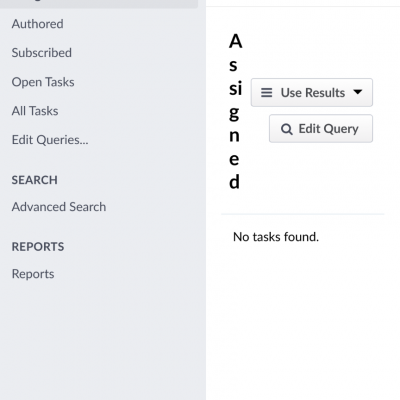Expand the Use Results dropdown caret
Screen dimensions: 400x400
[358, 92]
